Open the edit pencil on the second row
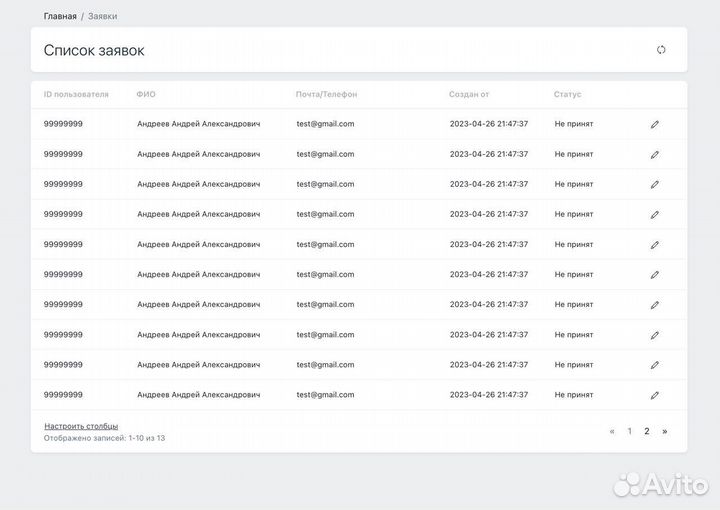Image resolution: width=720 pixels, height=510 pixels. [655, 154]
